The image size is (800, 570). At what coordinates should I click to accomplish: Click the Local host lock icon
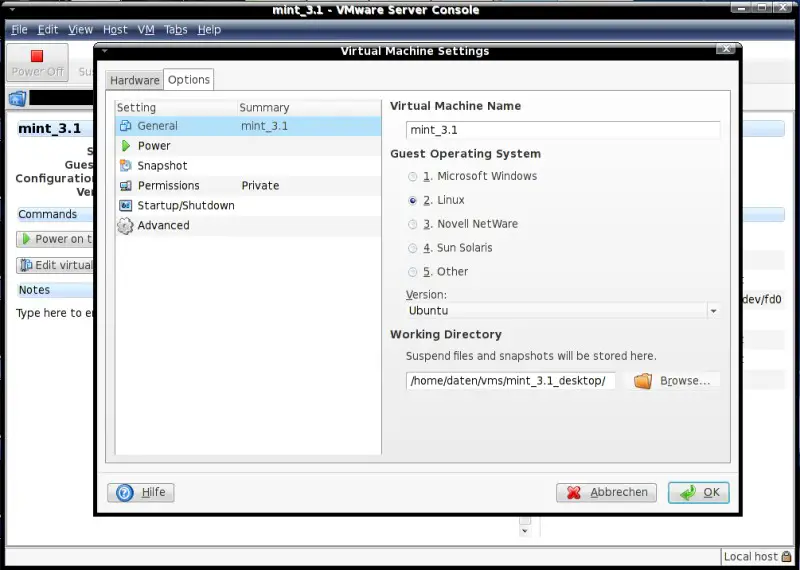[x=786, y=556]
